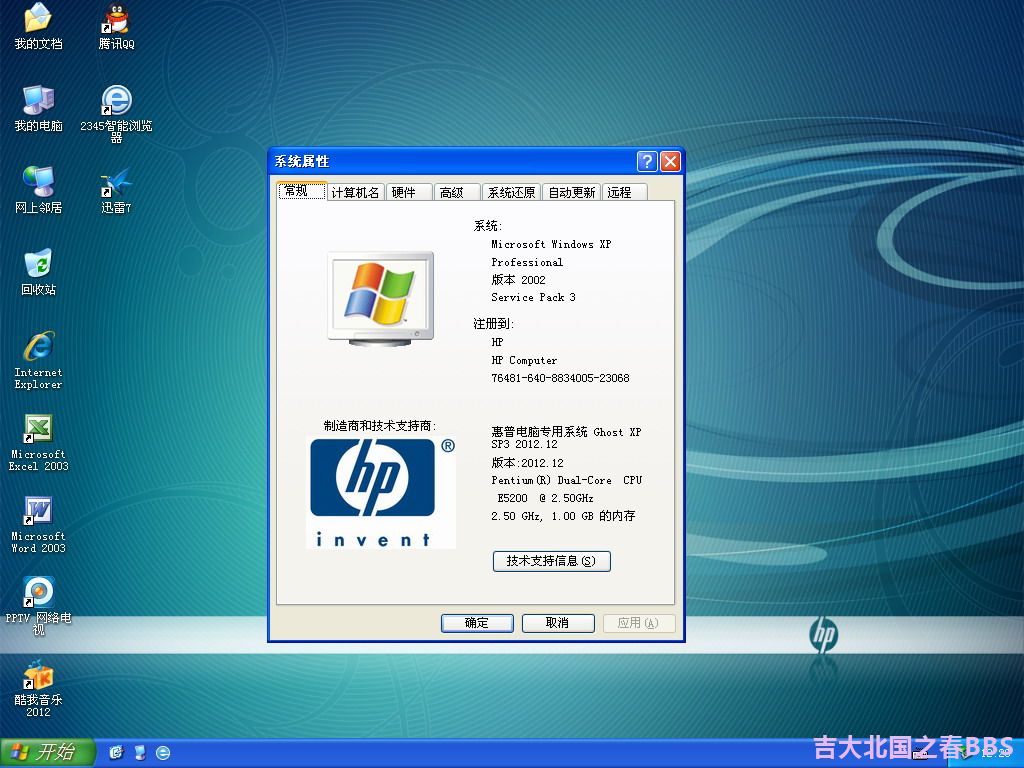Click the '制造商和技术支持商:' label
The image size is (1024, 768).
[x=380, y=426]
